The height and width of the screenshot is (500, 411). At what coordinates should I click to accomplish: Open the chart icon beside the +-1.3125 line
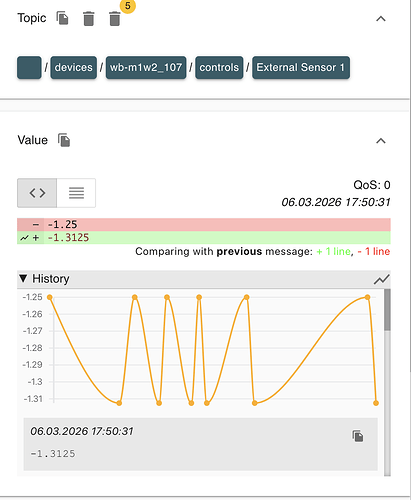(x=24, y=238)
